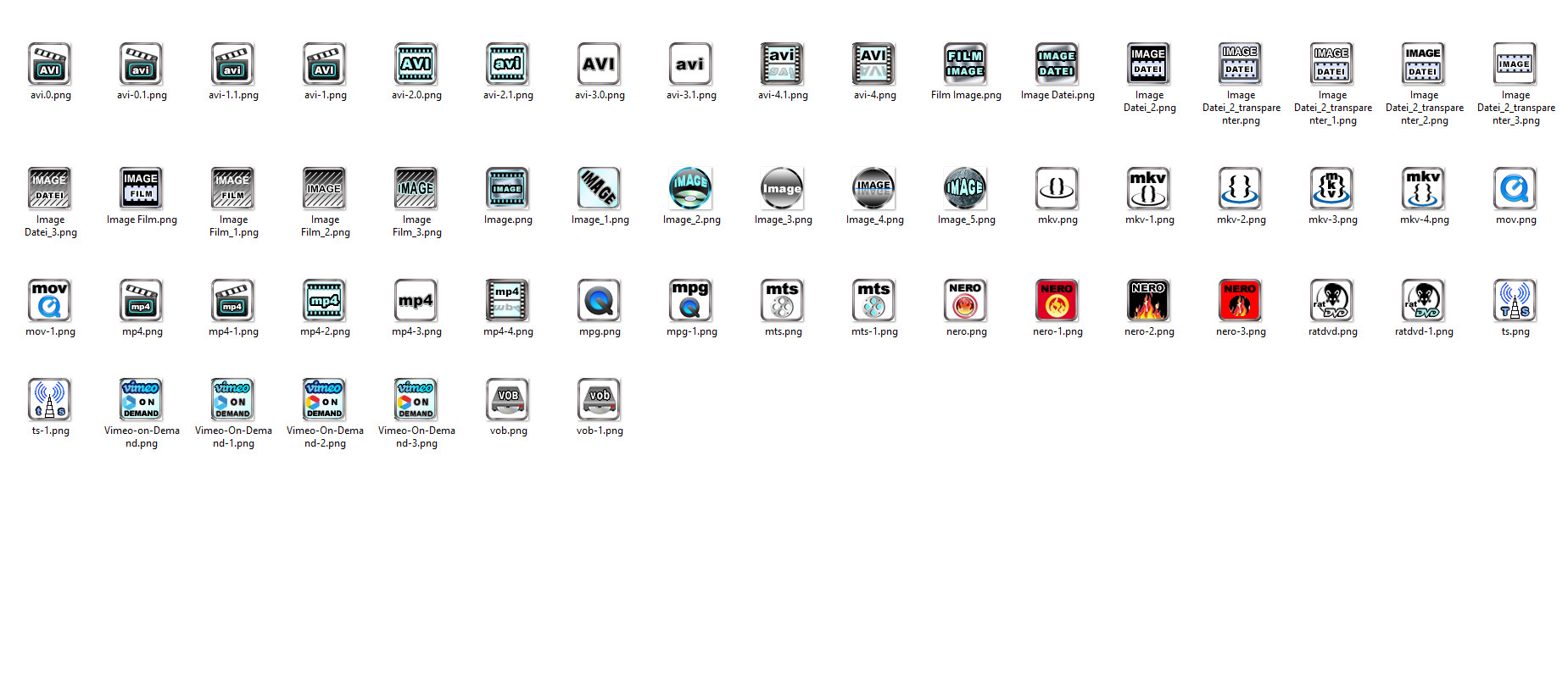Screen dimensions: 1568x678
Task: Click the red nero-1.png icon
Action: point(1057,300)
